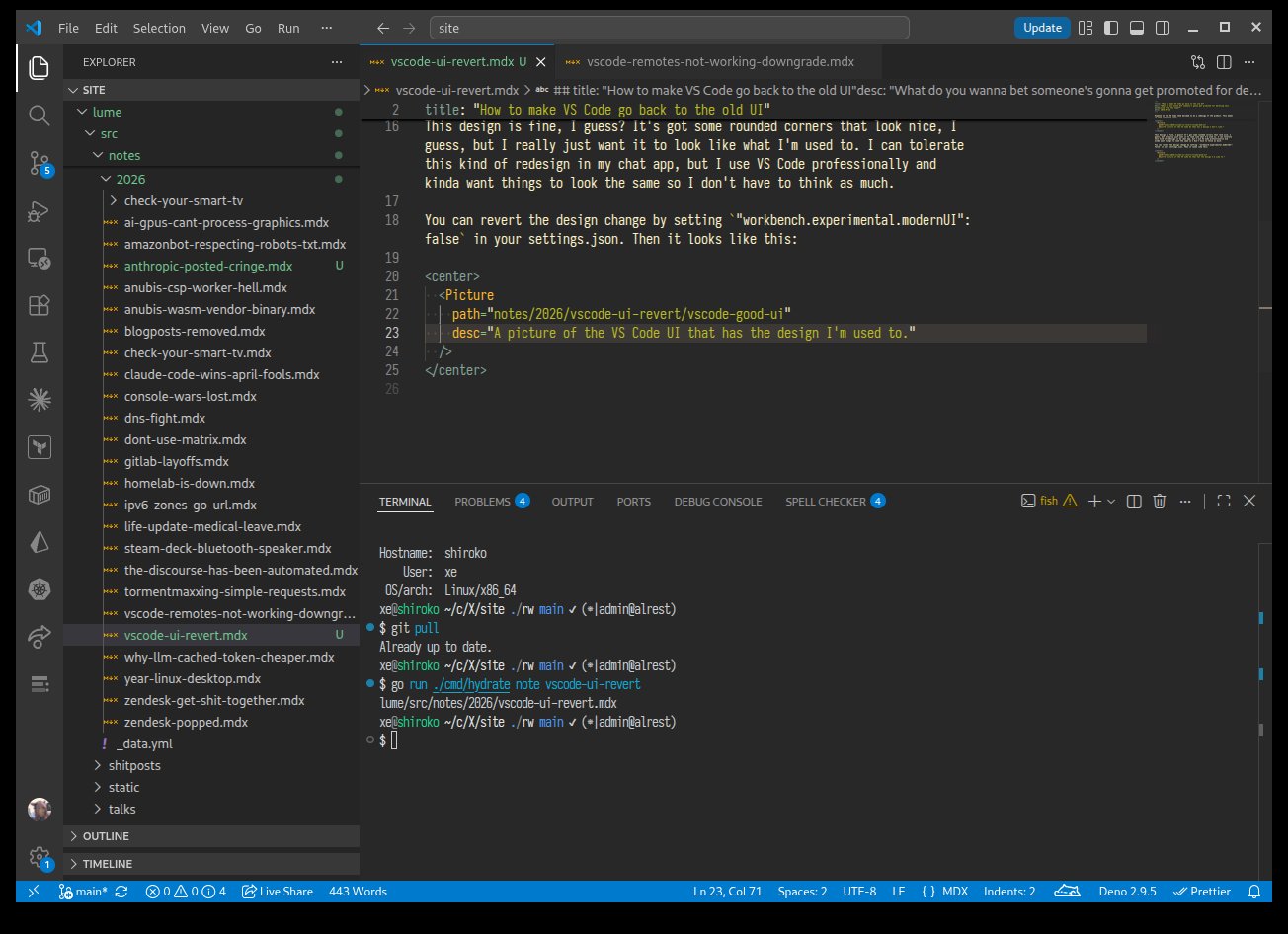Open the Extensions view

pos(40,305)
